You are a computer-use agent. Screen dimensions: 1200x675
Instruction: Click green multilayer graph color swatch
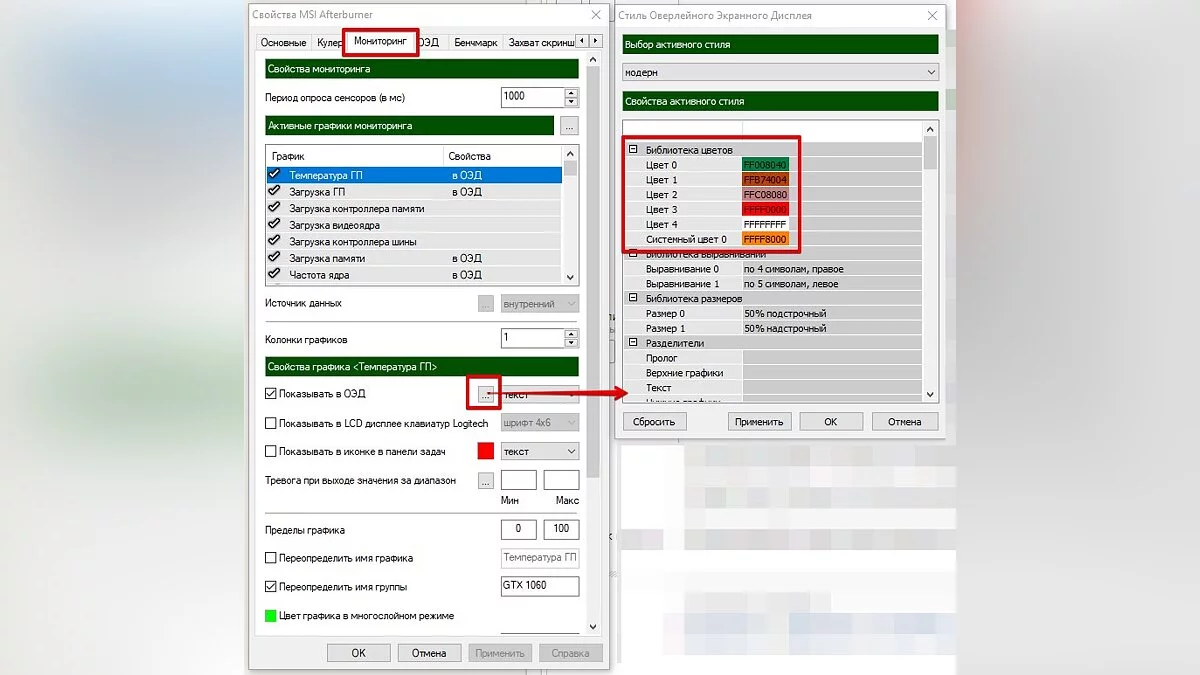coord(270,616)
